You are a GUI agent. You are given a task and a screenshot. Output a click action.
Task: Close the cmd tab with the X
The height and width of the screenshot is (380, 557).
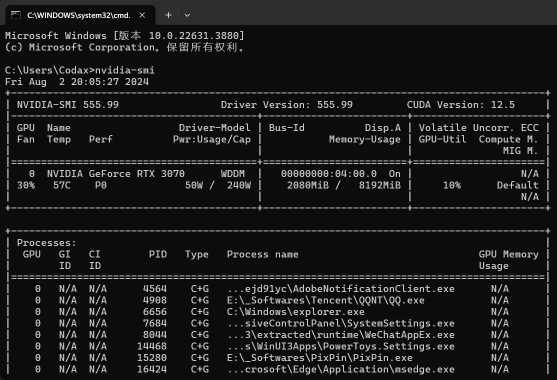point(142,15)
